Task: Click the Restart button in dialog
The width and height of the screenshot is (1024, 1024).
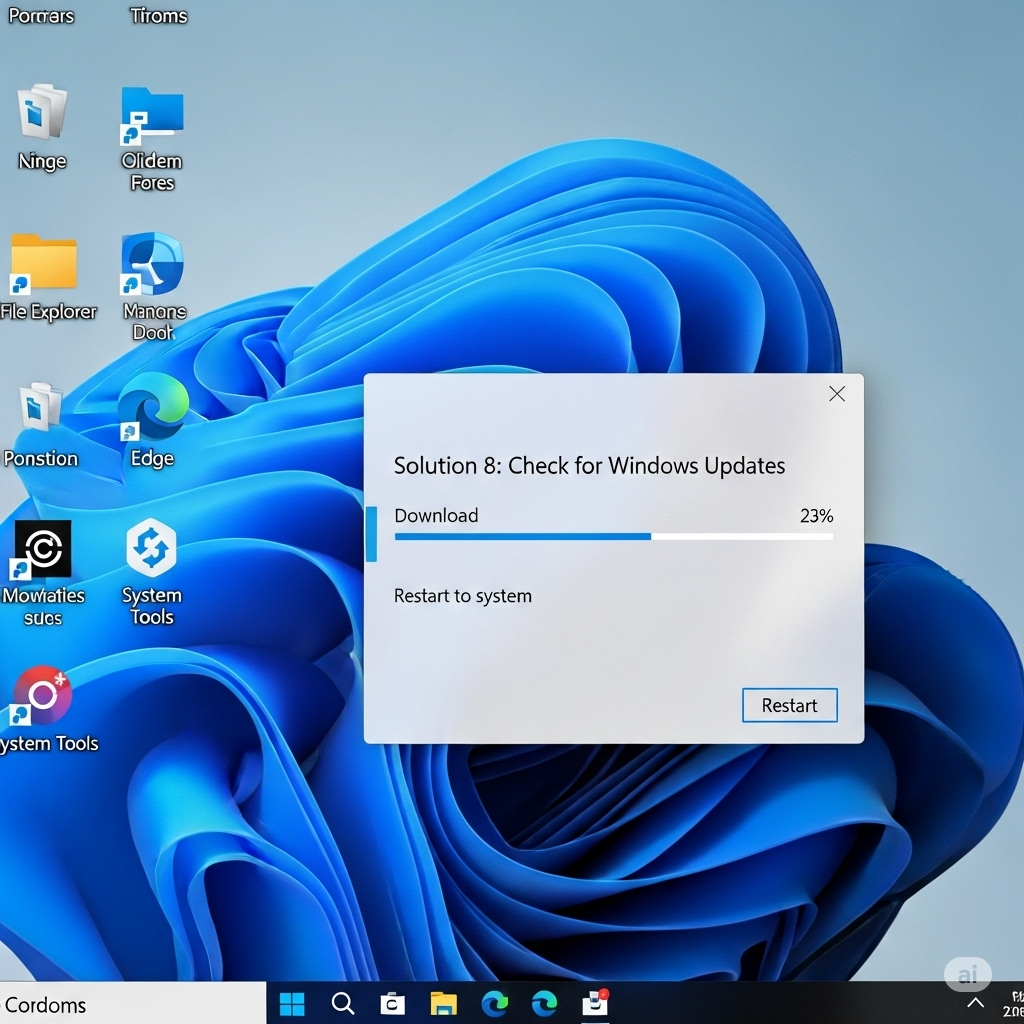Action: click(x=790, y=705)
